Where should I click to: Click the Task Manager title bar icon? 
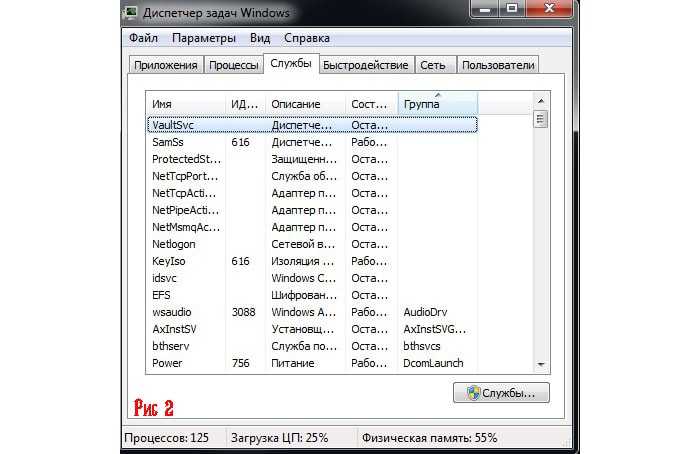(x=131, y=12)
